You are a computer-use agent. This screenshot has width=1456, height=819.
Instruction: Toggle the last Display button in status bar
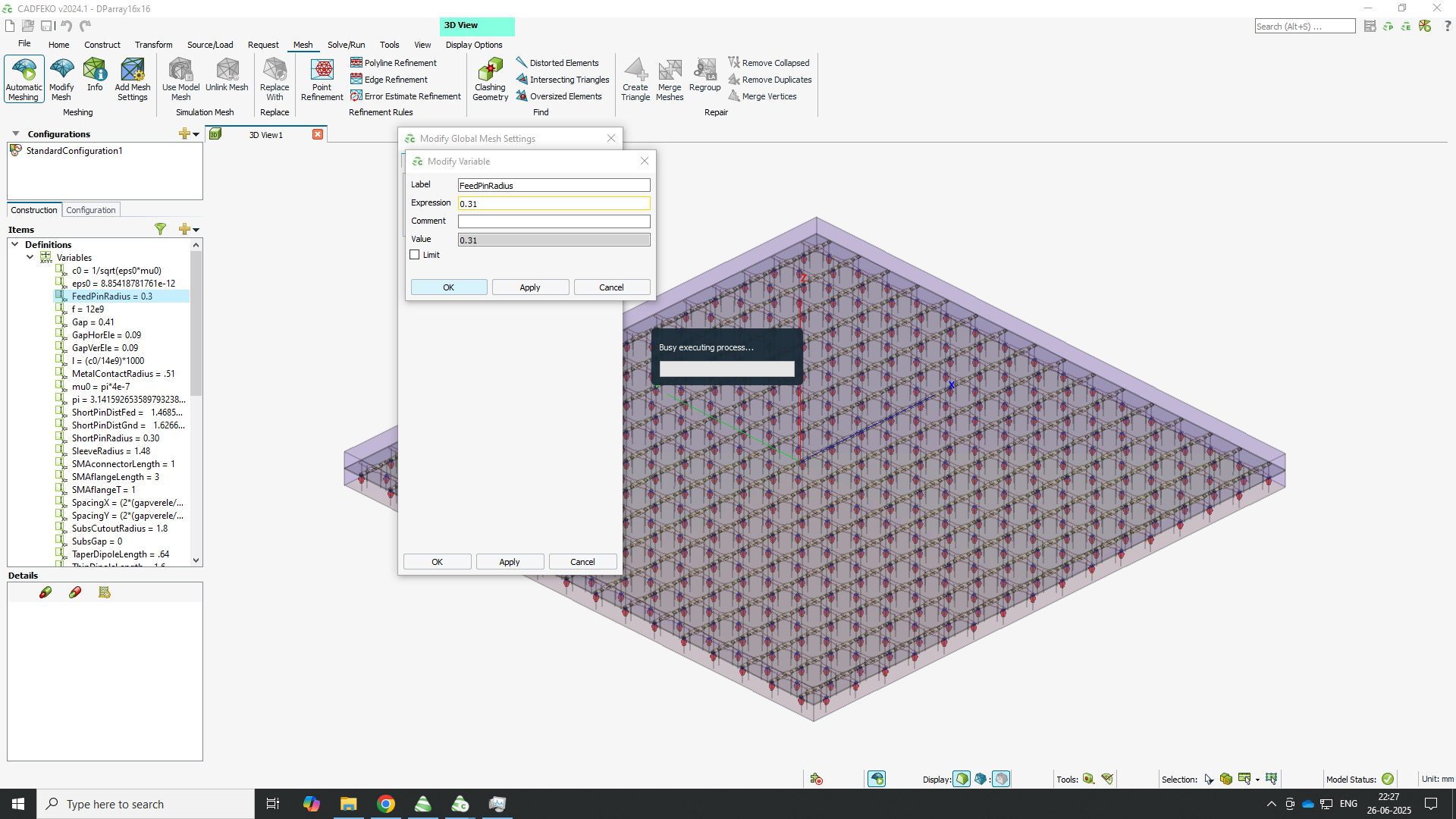point(1001,779)
